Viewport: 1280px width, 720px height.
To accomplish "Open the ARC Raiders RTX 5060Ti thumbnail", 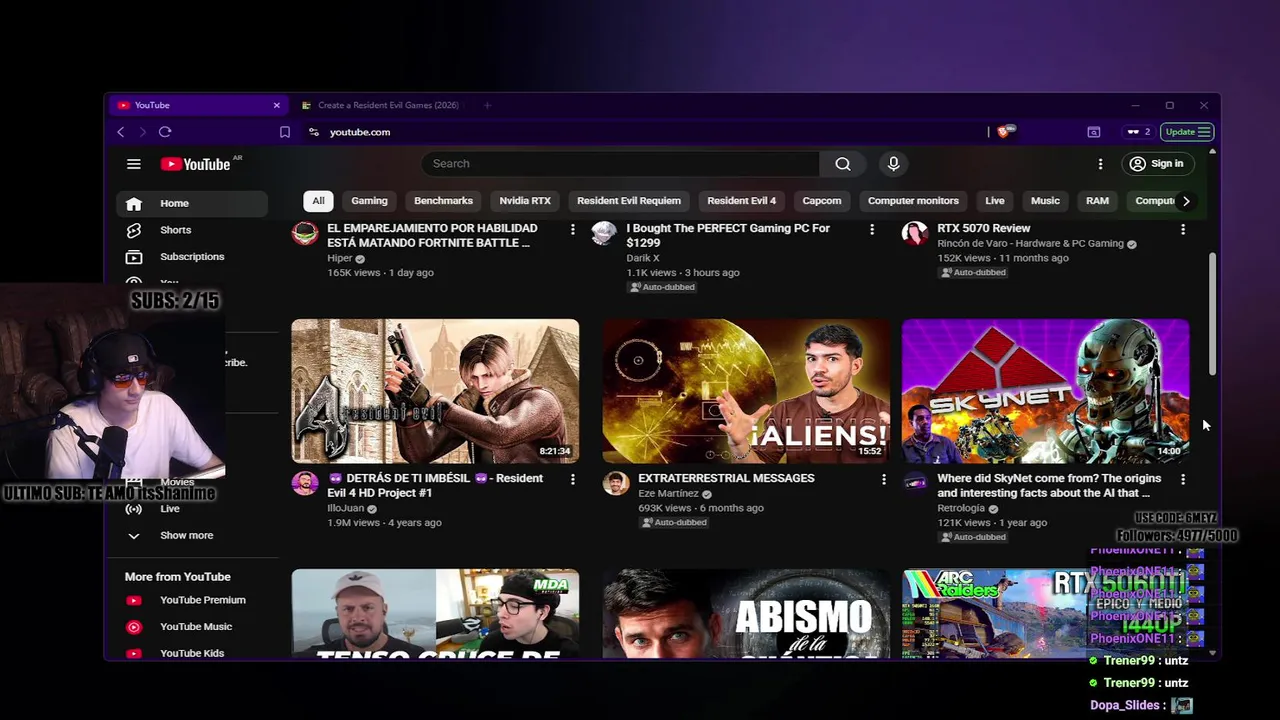I will click(1045, 614).
